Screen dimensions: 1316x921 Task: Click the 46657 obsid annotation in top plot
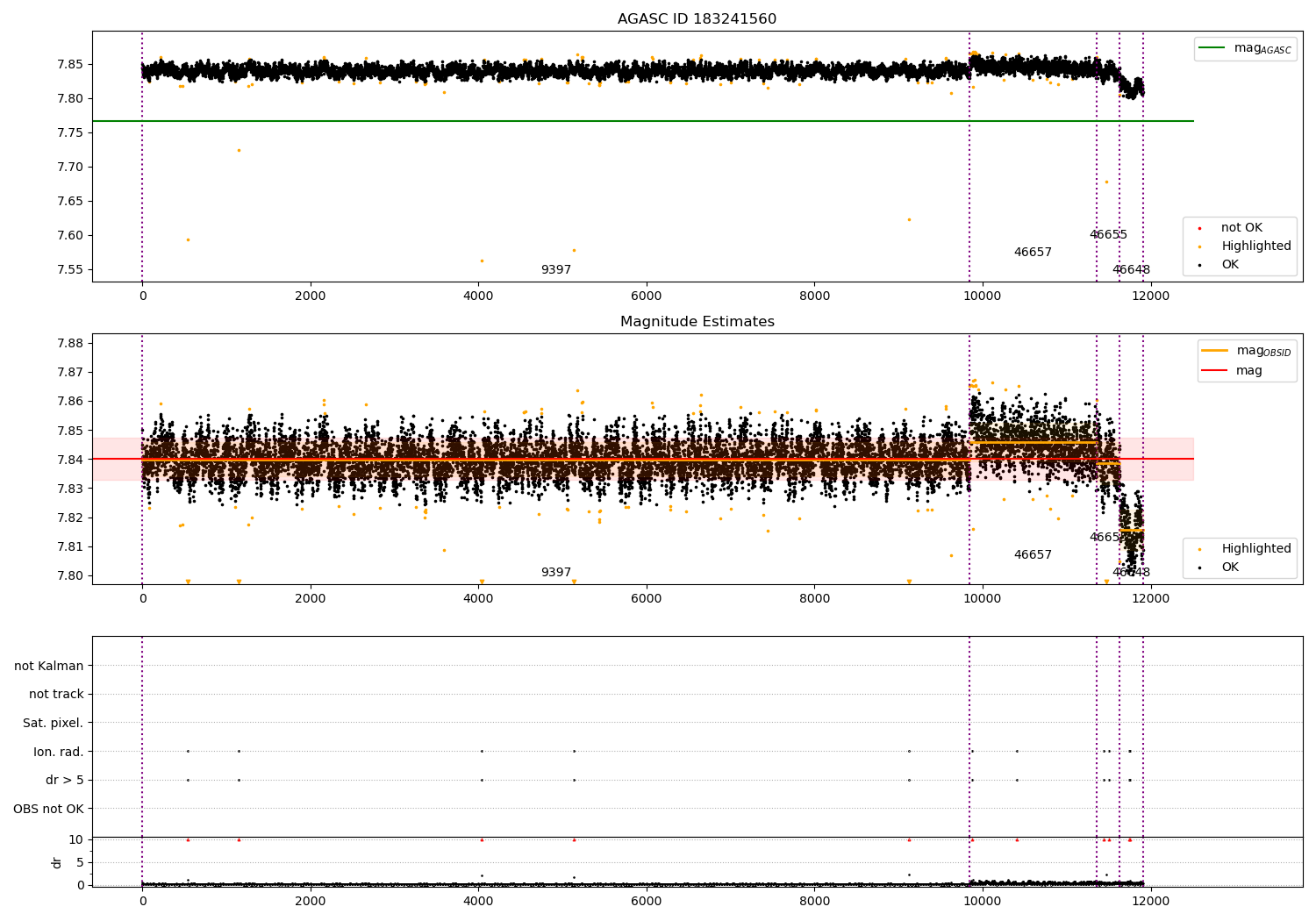1033,253
